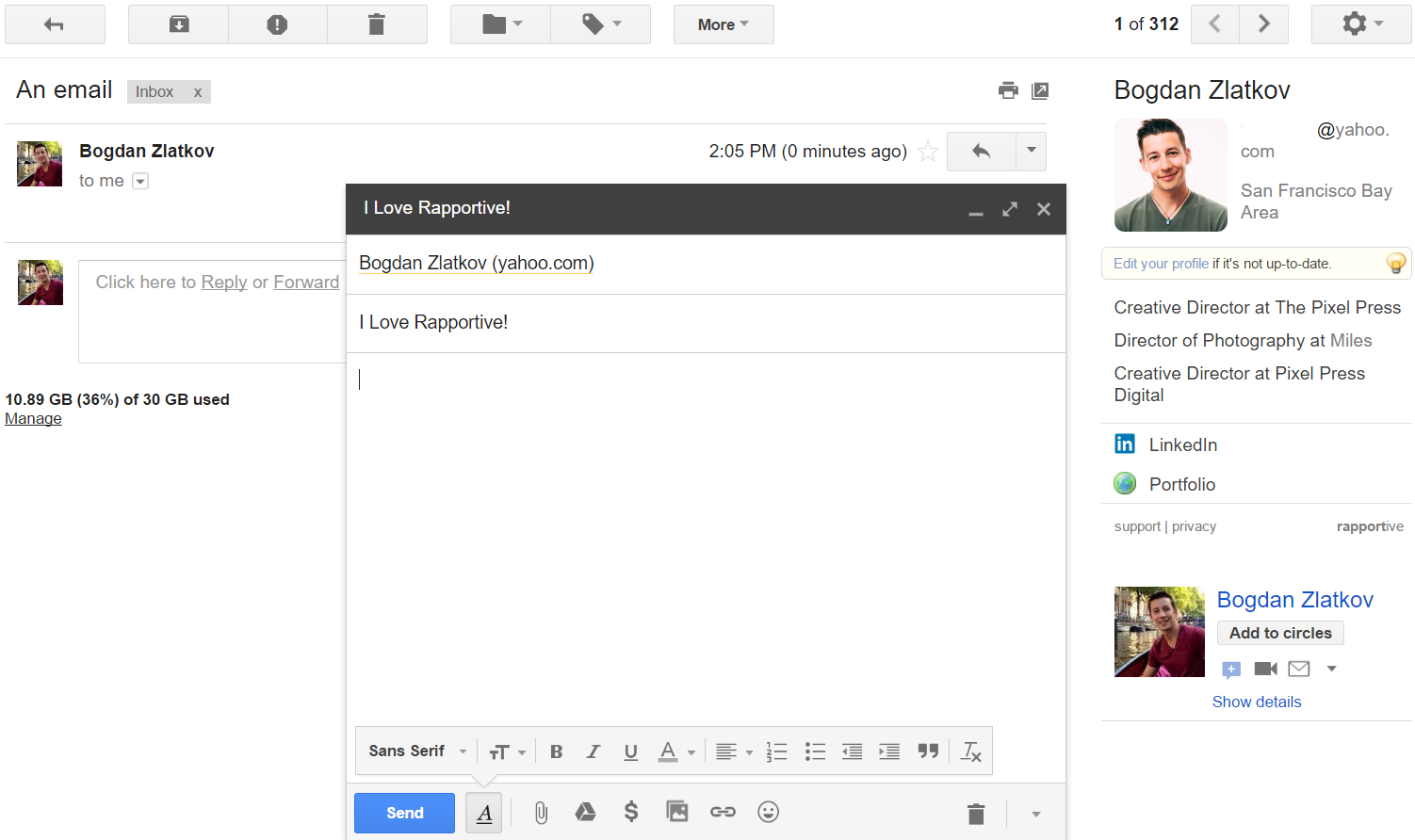Viewport: 1415px width, 840px height.
Task: Open the text size dropdown
Action: (507, 751)
